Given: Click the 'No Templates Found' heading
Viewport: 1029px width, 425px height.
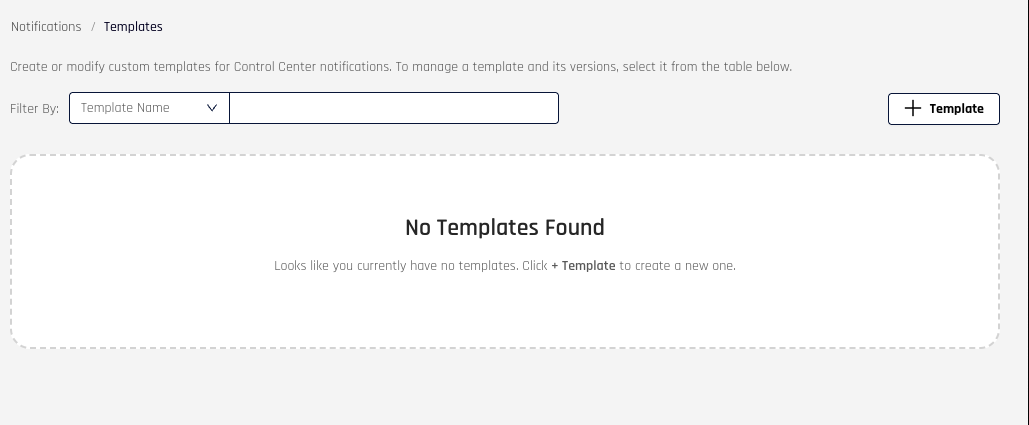Looking at the screenshot, I should click(504, 228).
